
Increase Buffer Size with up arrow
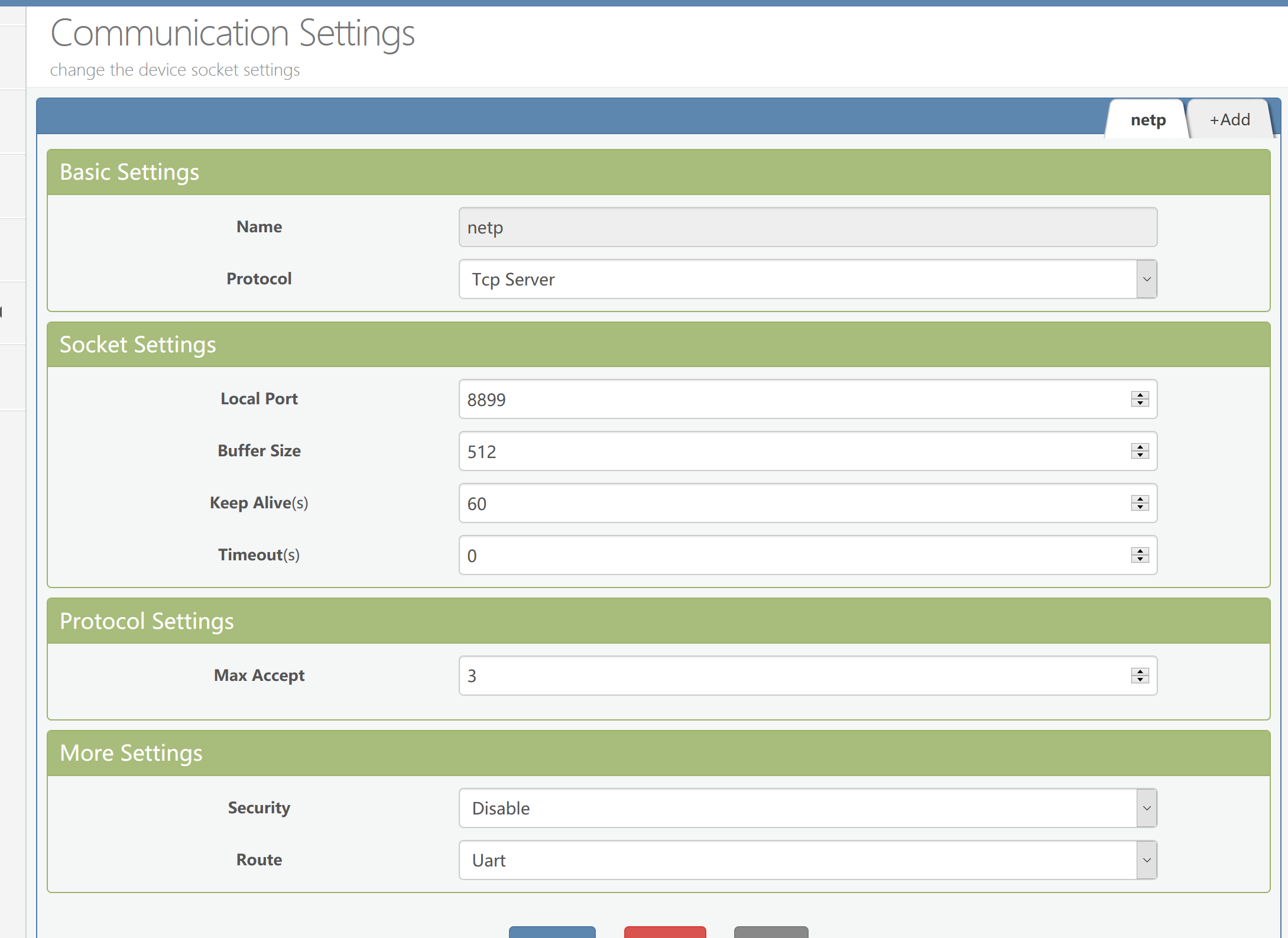click(x=1140, y=447)
